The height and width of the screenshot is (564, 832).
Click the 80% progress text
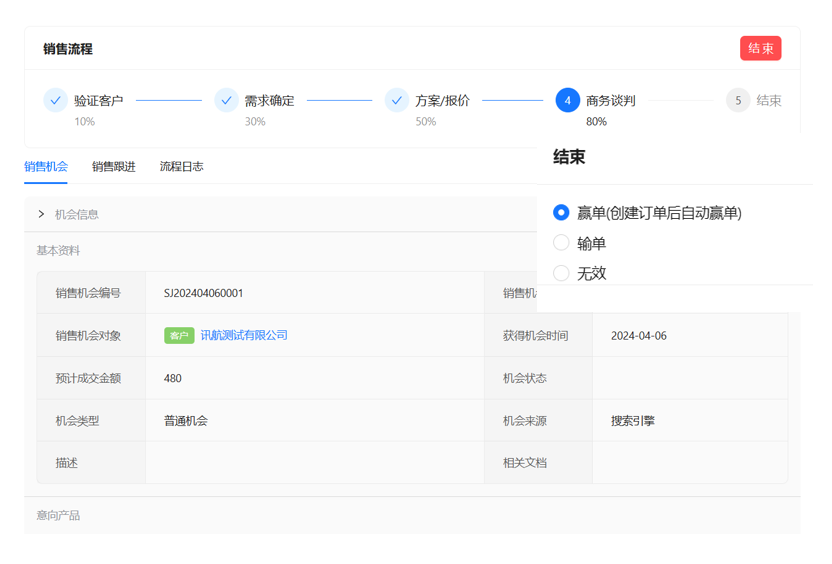pyautogui.click(x=596, y=122)
